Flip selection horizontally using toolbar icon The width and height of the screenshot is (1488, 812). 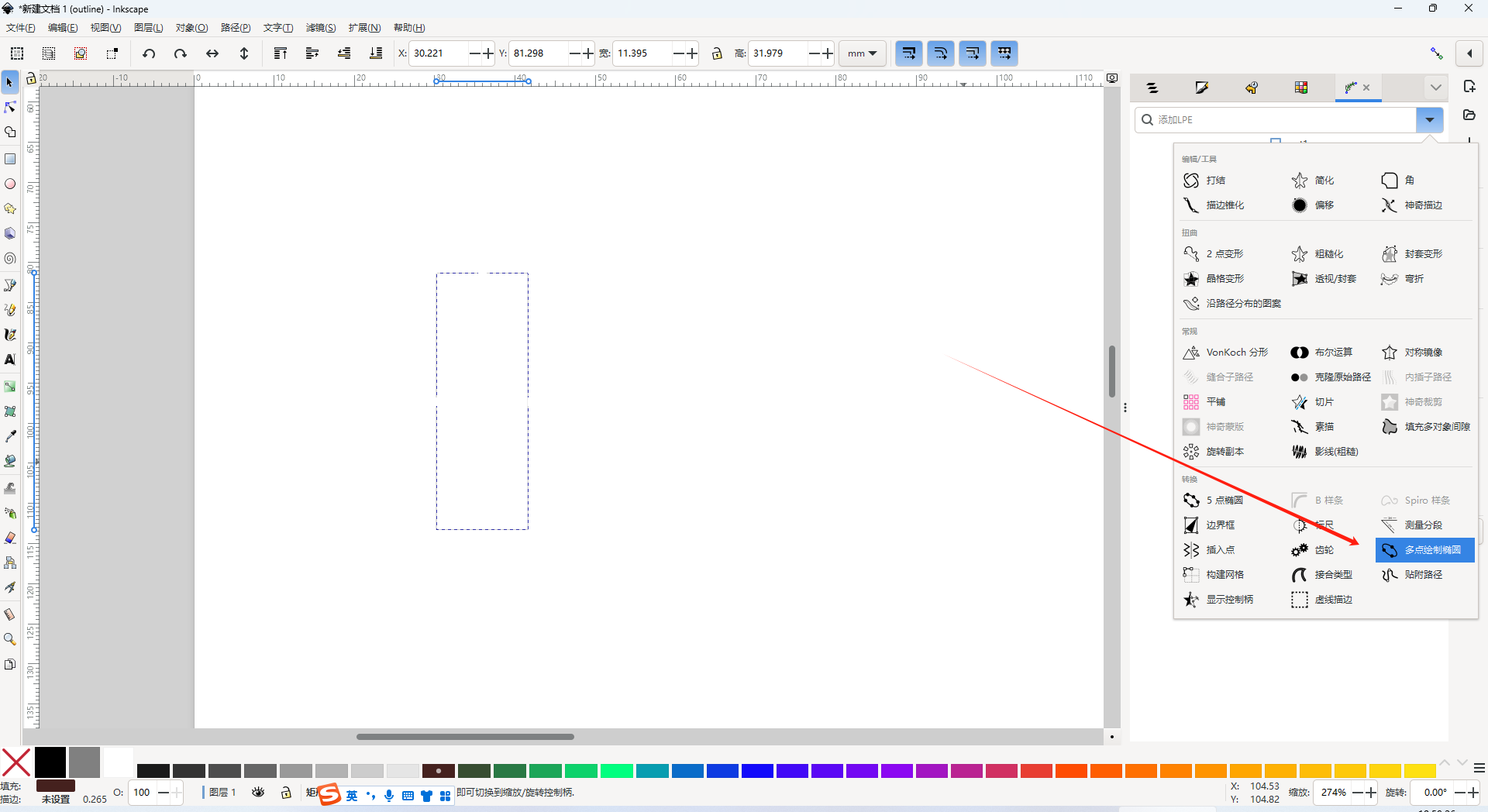click(212, 53)
